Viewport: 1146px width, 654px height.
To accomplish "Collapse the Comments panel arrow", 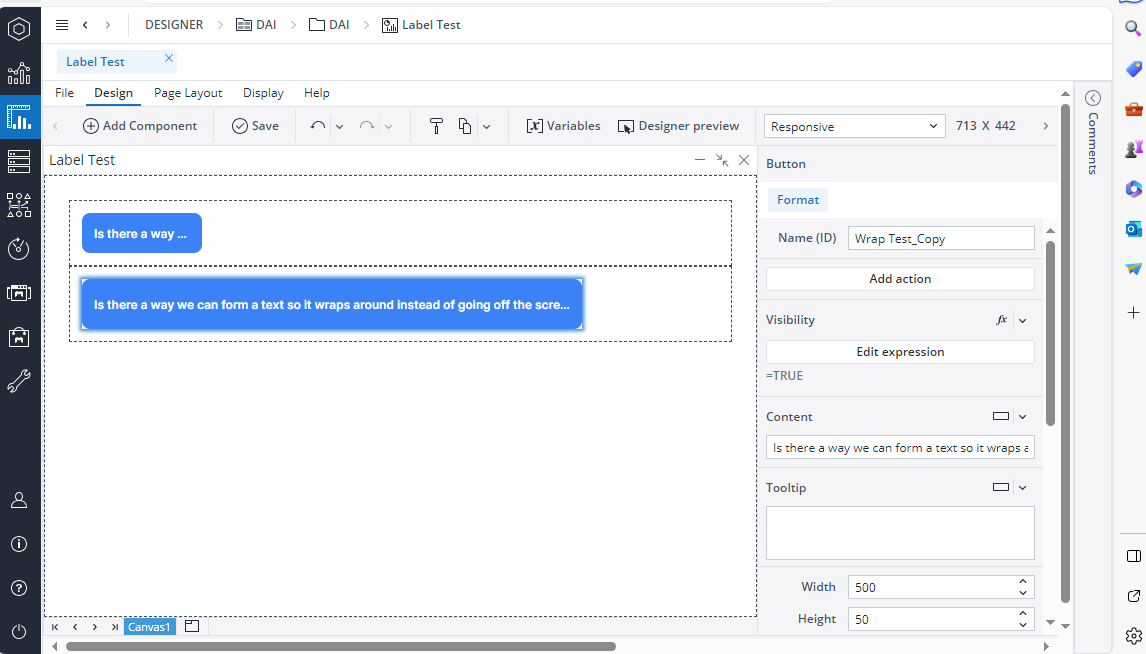I will pyautogui.click(x=1093, y=98).
